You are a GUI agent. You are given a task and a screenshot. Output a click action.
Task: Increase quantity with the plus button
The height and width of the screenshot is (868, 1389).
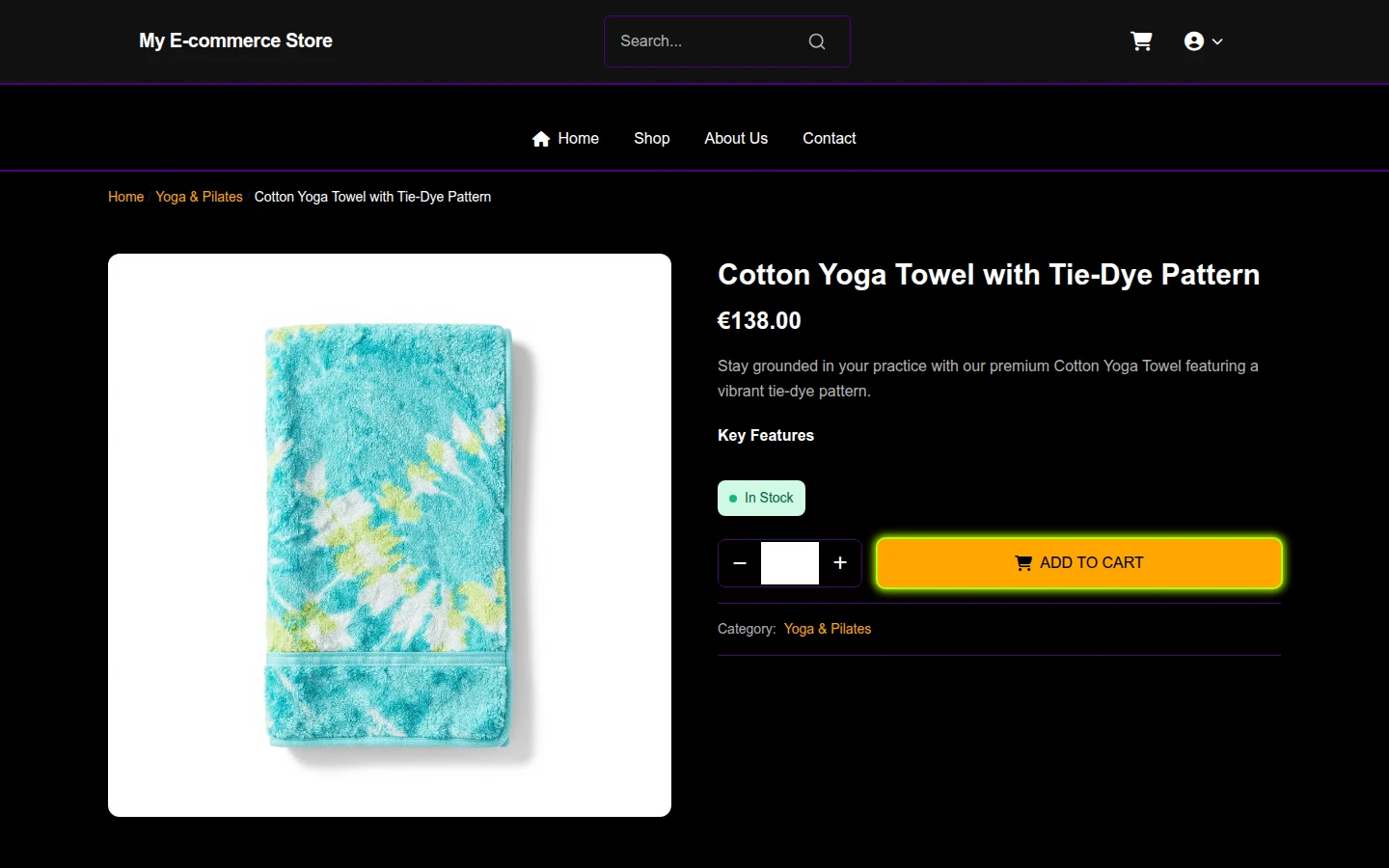[840, 563]
